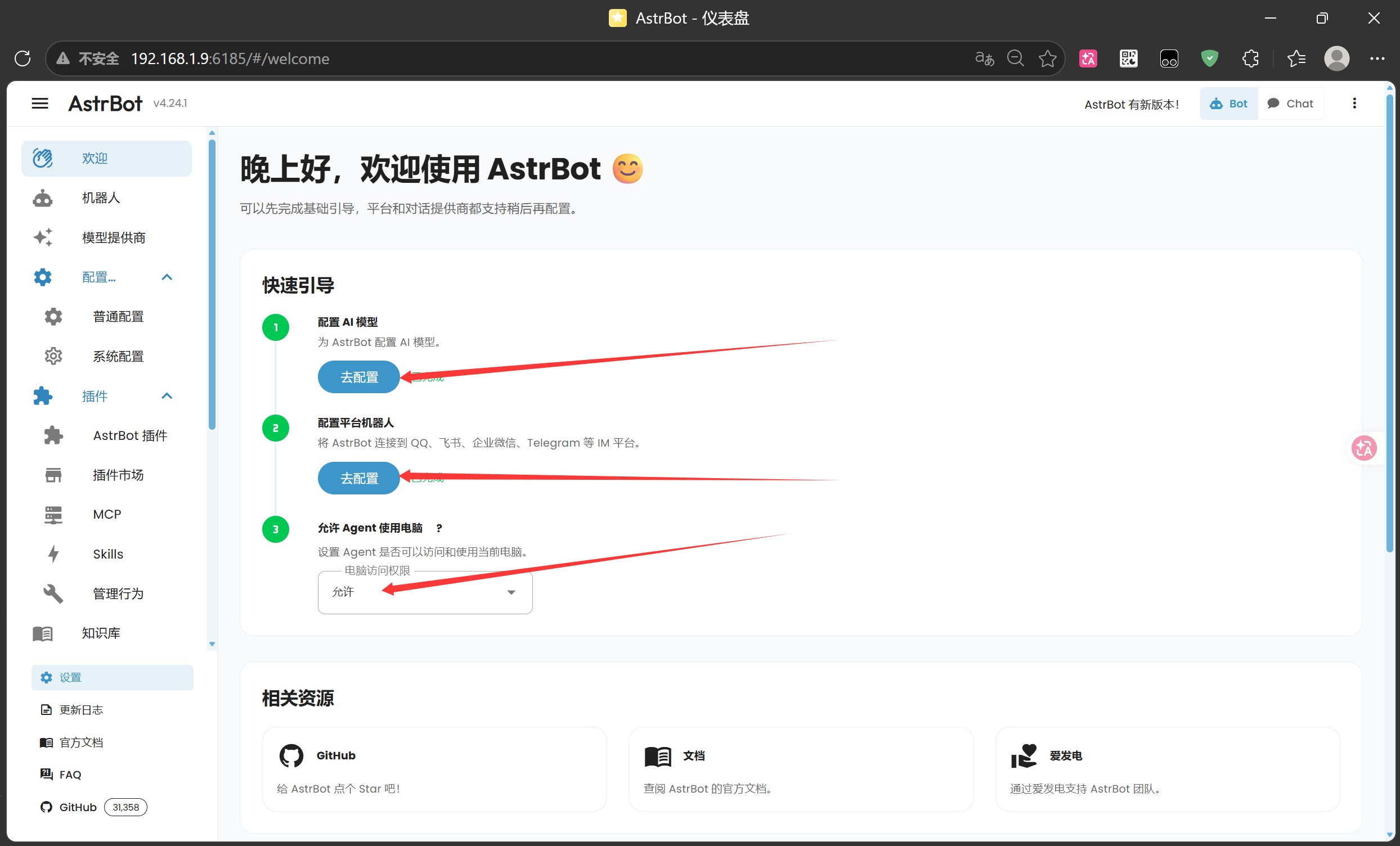
Task: Select the MCP server icon
Action: pos(53,514)
